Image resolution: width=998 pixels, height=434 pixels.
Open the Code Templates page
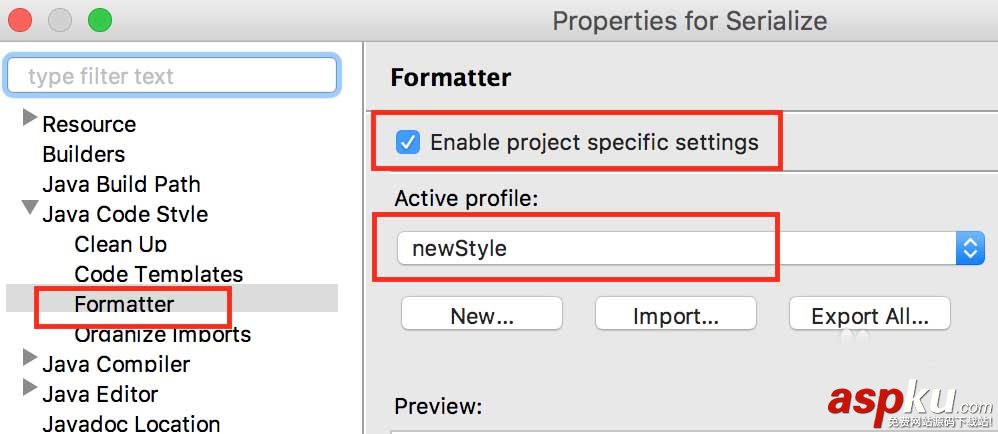(x=158, y=274)
